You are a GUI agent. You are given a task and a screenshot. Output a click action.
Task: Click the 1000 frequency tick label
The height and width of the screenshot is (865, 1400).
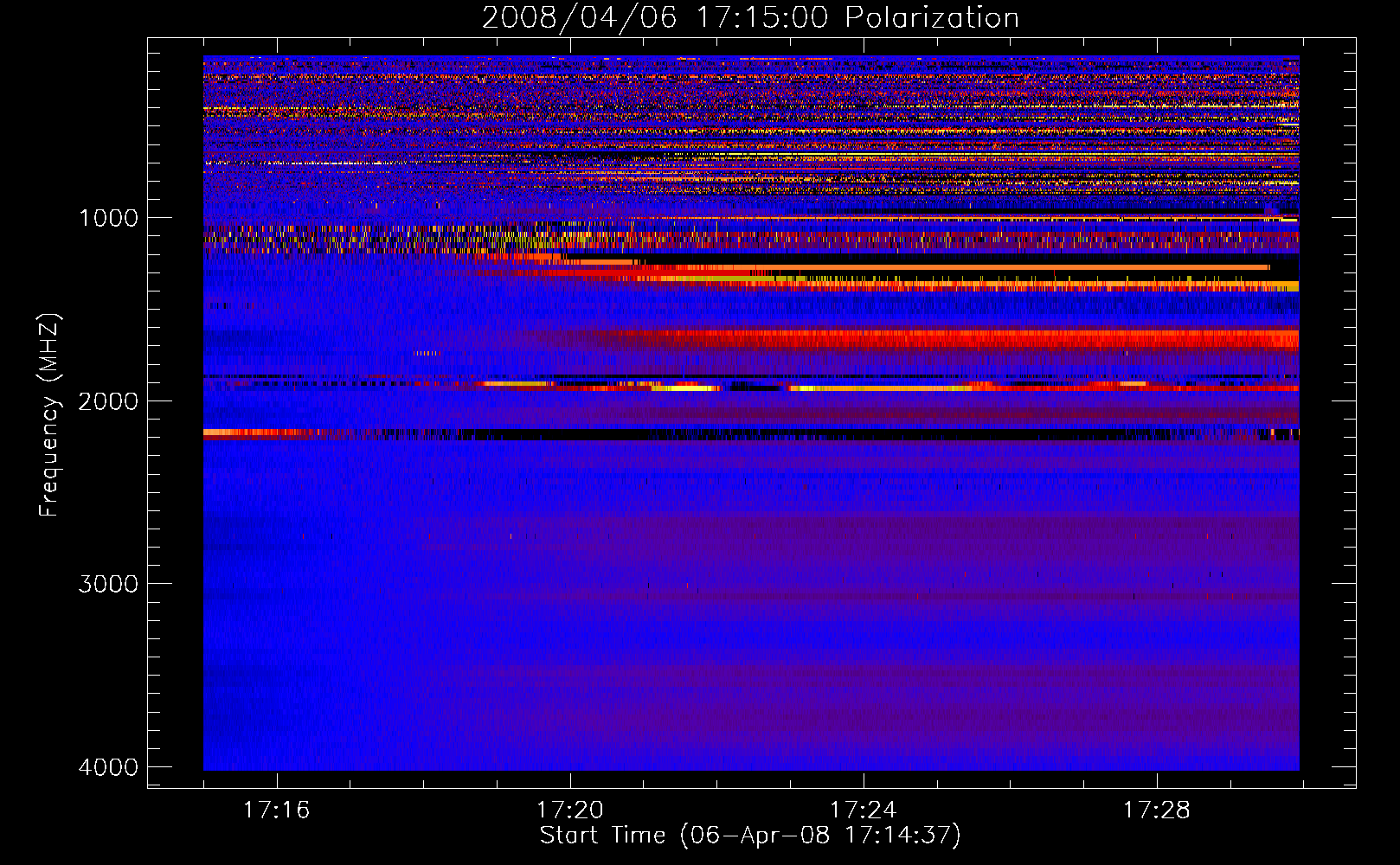108,217
